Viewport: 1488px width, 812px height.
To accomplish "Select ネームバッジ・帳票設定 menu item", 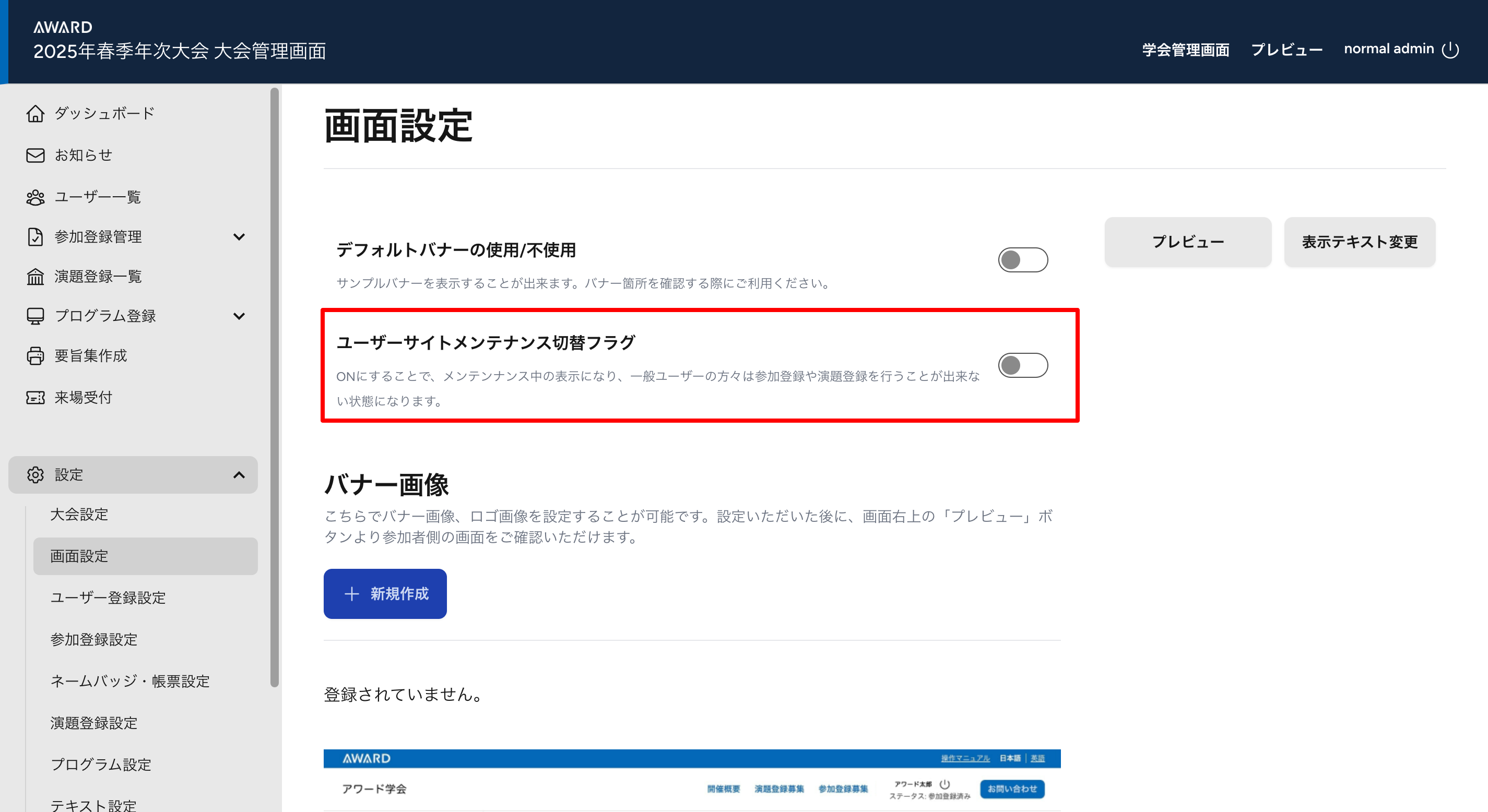I will coord(130,681).
